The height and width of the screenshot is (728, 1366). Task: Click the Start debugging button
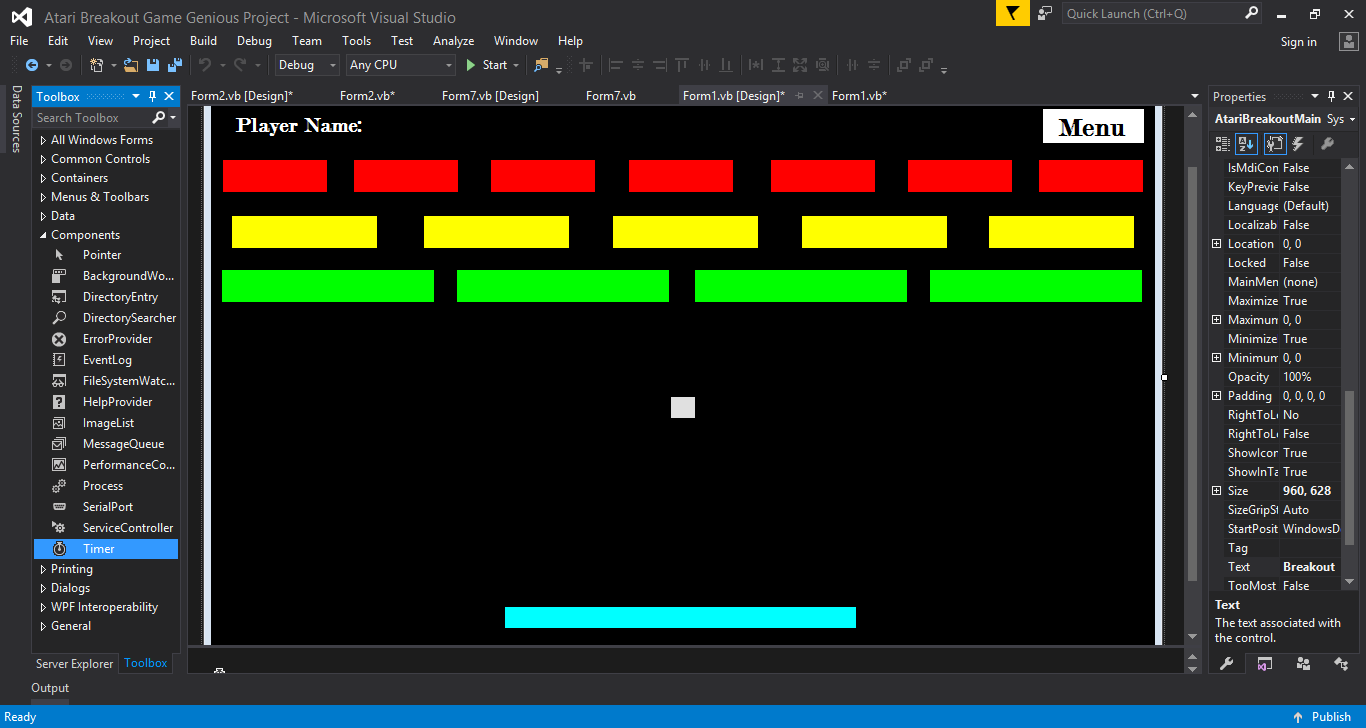coord(487,65)
